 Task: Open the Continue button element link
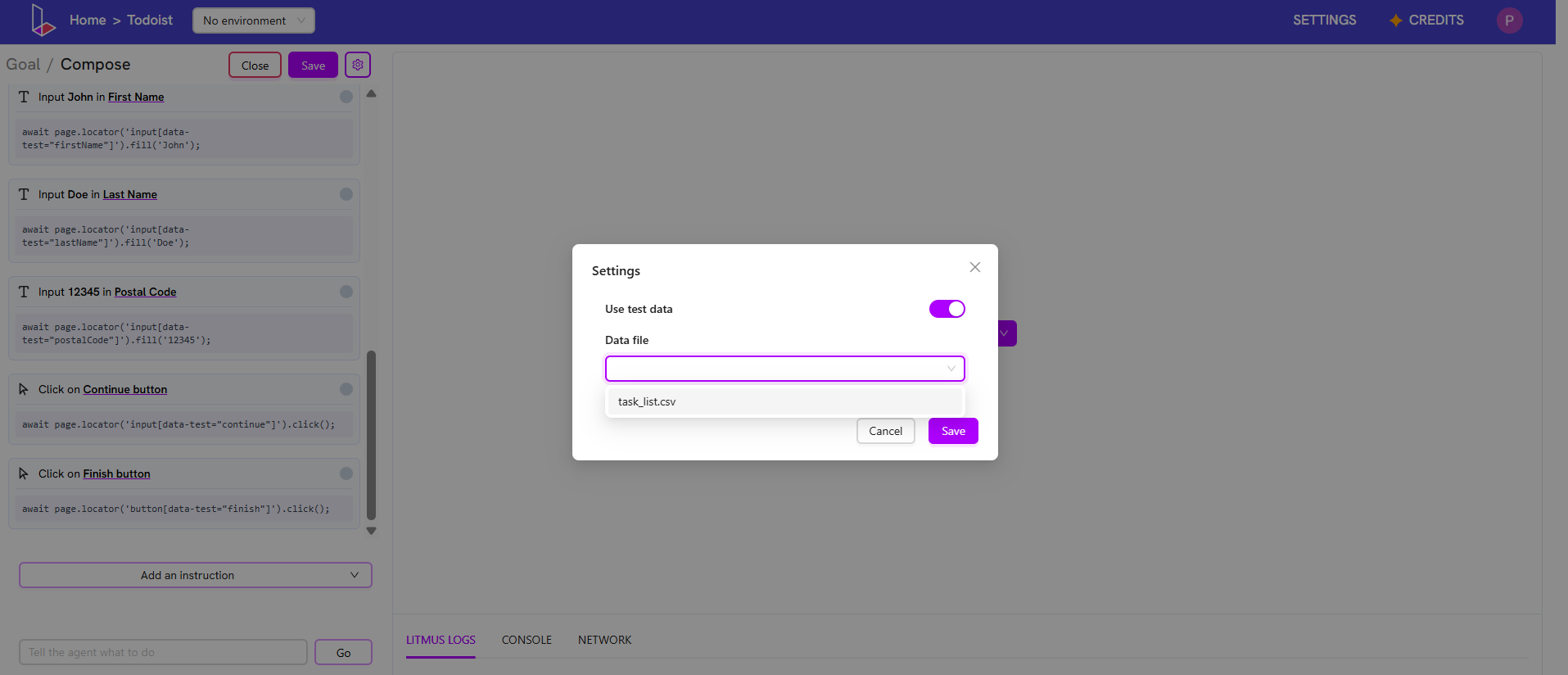[x=124, y=389]
